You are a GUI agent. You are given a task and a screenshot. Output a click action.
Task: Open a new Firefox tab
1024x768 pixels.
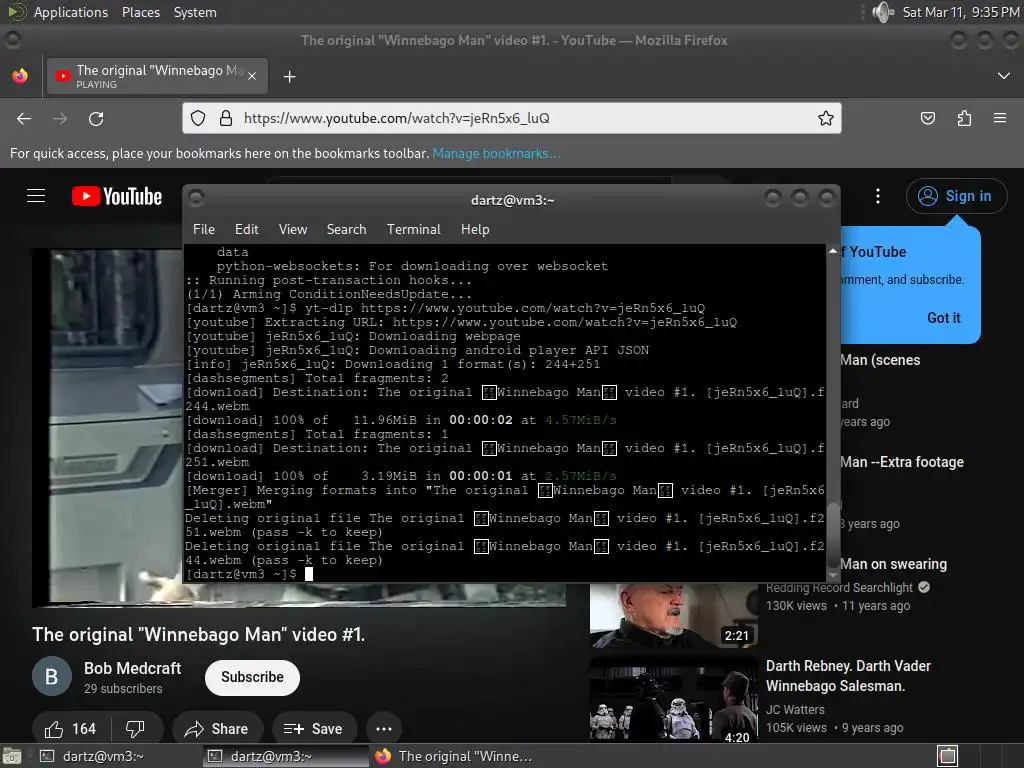click(x=289, y=76)
